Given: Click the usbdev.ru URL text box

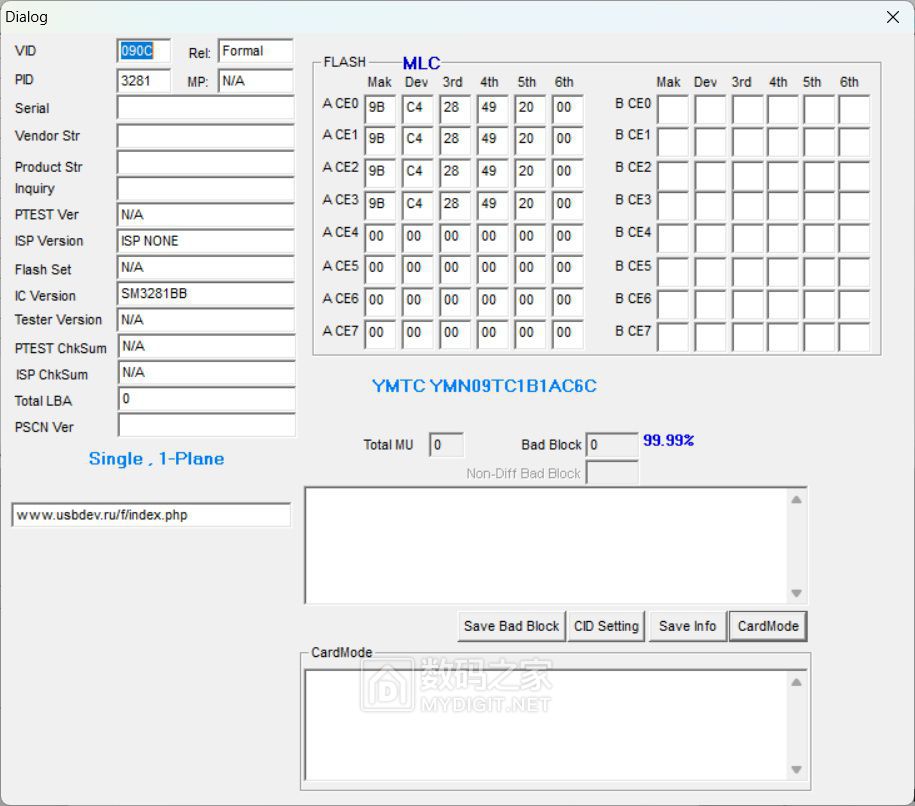Looking at the screenshot, I should coord(151,515).
